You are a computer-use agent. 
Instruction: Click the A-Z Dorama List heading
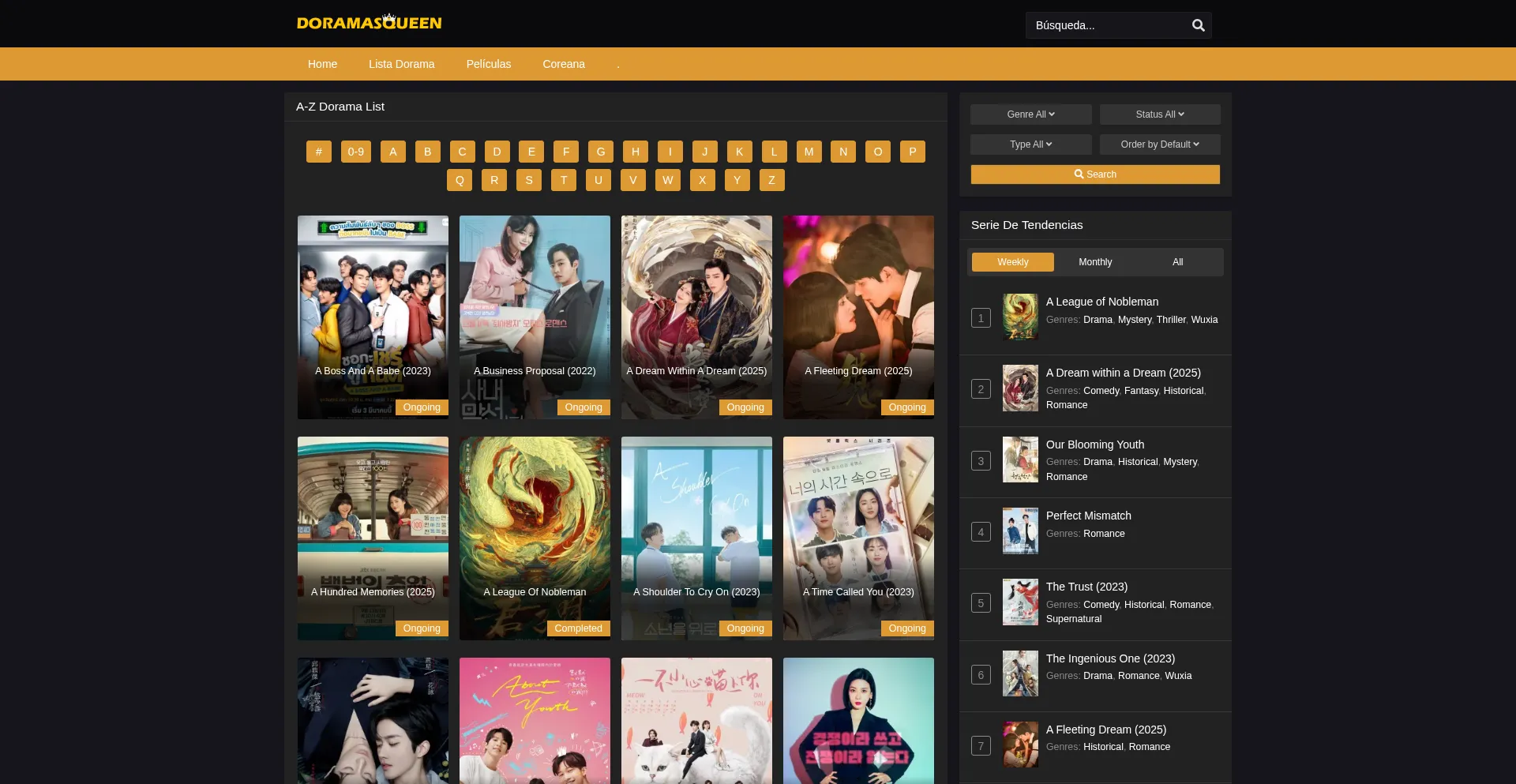pyautogui.click(x=340, y=107)
